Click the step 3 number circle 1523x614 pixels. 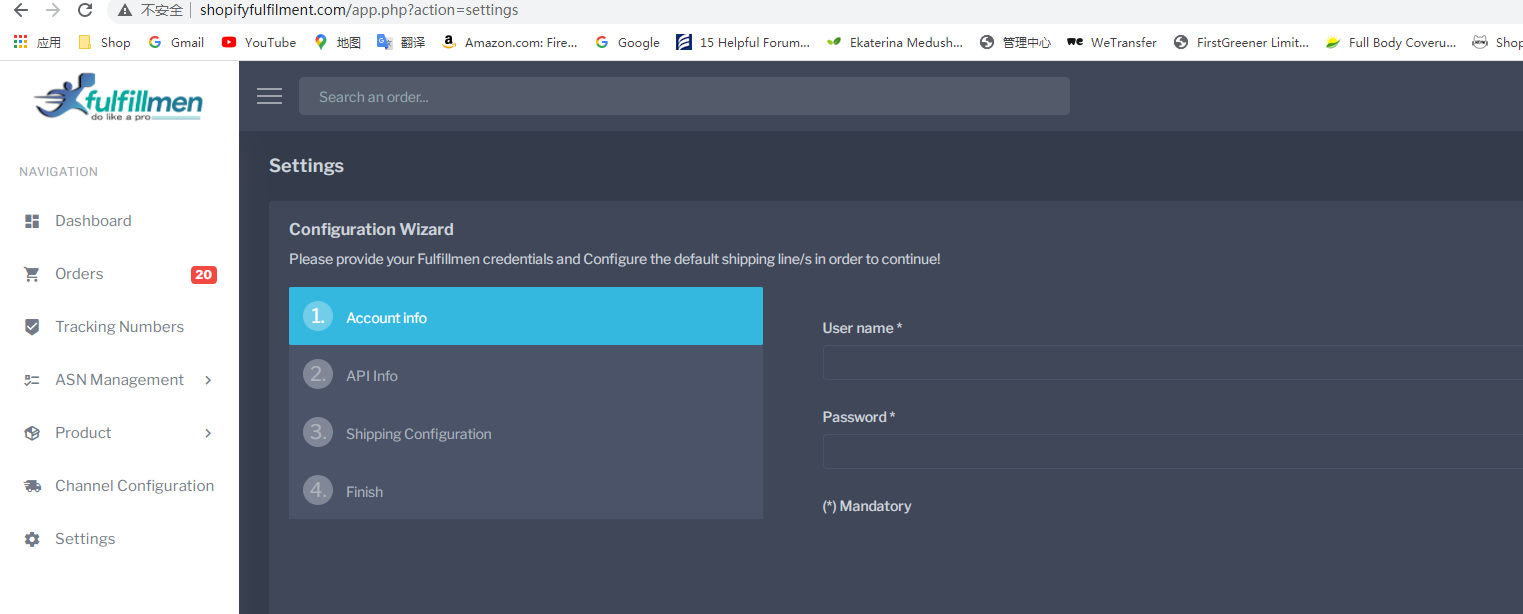[318, 432]
